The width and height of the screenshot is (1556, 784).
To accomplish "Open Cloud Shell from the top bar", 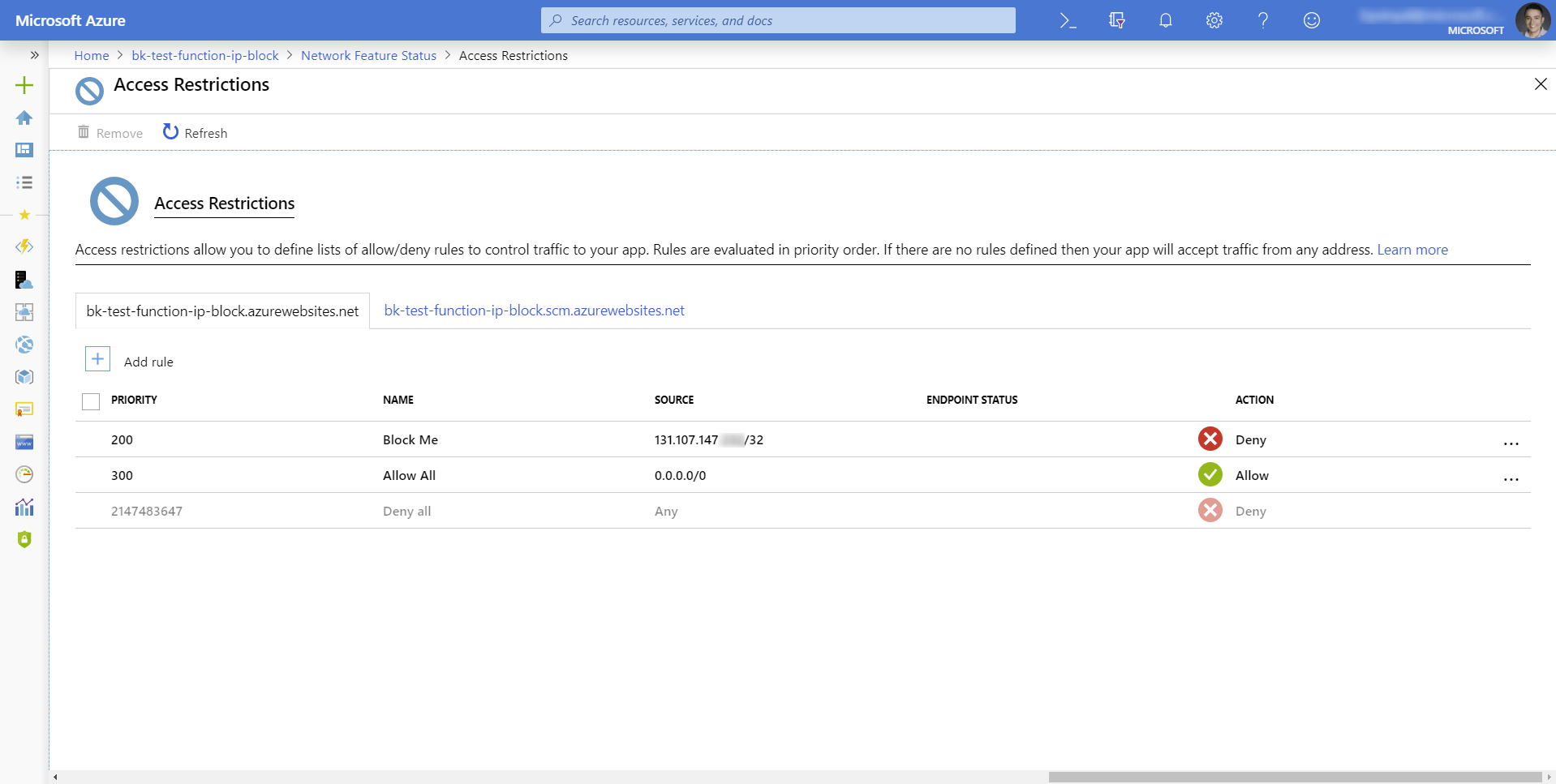I will 1067,20.
